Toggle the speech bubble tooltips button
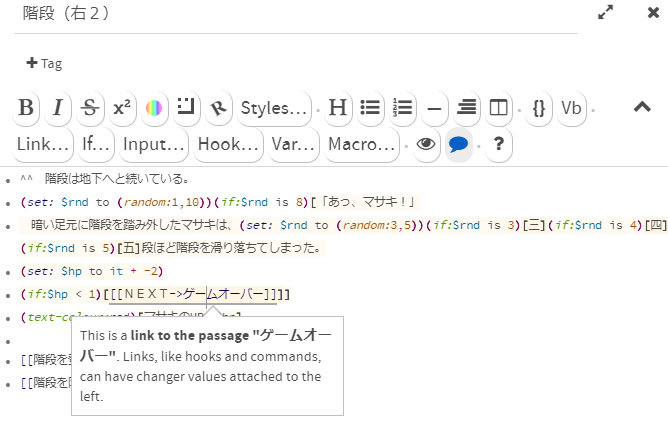668x430 pixels. coord(459,144)
